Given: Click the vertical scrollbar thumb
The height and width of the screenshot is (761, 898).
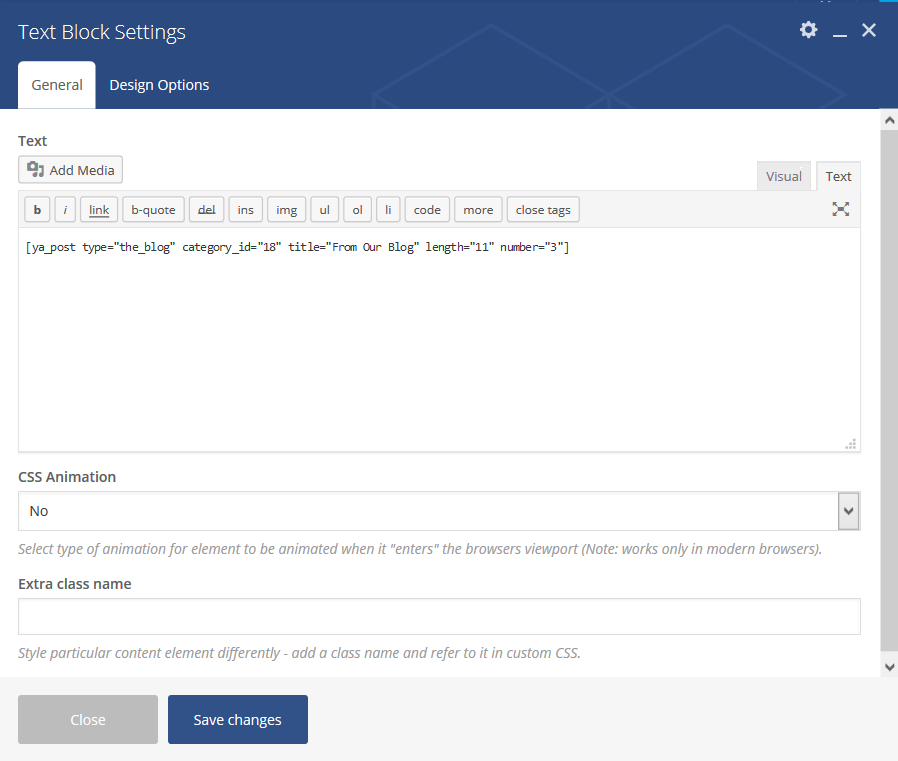Looking at the screenshot, I should point(889,391).
